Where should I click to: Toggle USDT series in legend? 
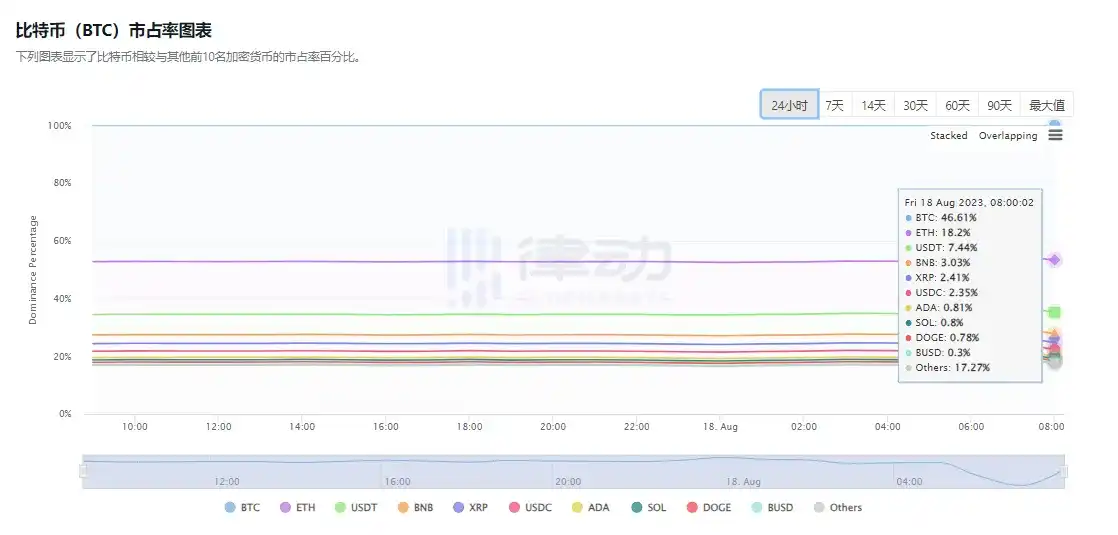click(x=356, y=508)
